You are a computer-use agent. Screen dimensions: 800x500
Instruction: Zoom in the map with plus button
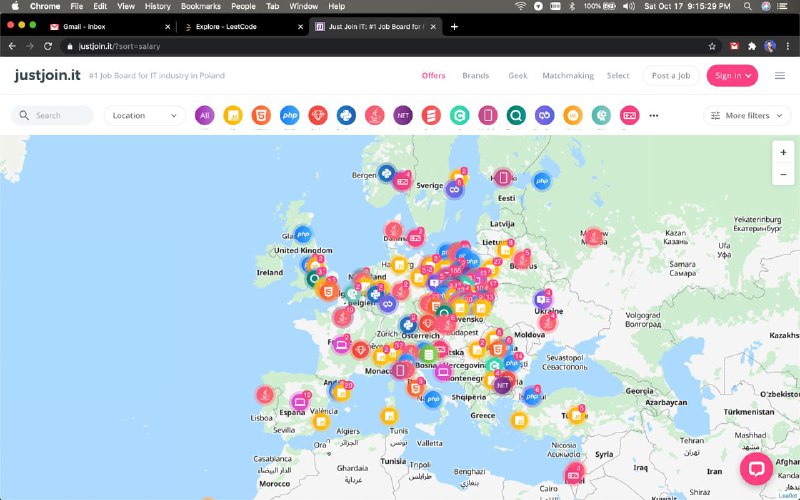point(783,152)
